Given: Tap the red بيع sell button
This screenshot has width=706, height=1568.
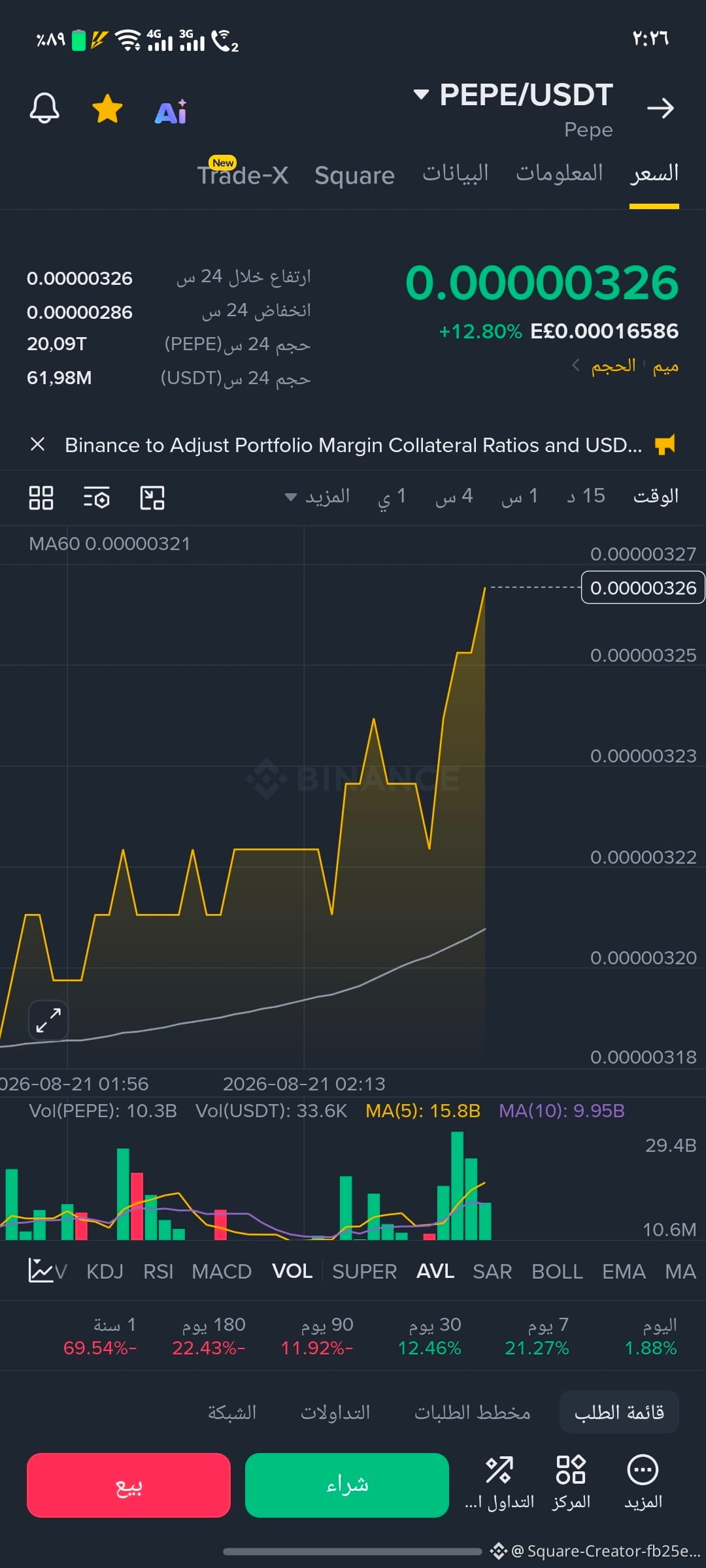Looking at the screenshot, I should (129, 1485).
